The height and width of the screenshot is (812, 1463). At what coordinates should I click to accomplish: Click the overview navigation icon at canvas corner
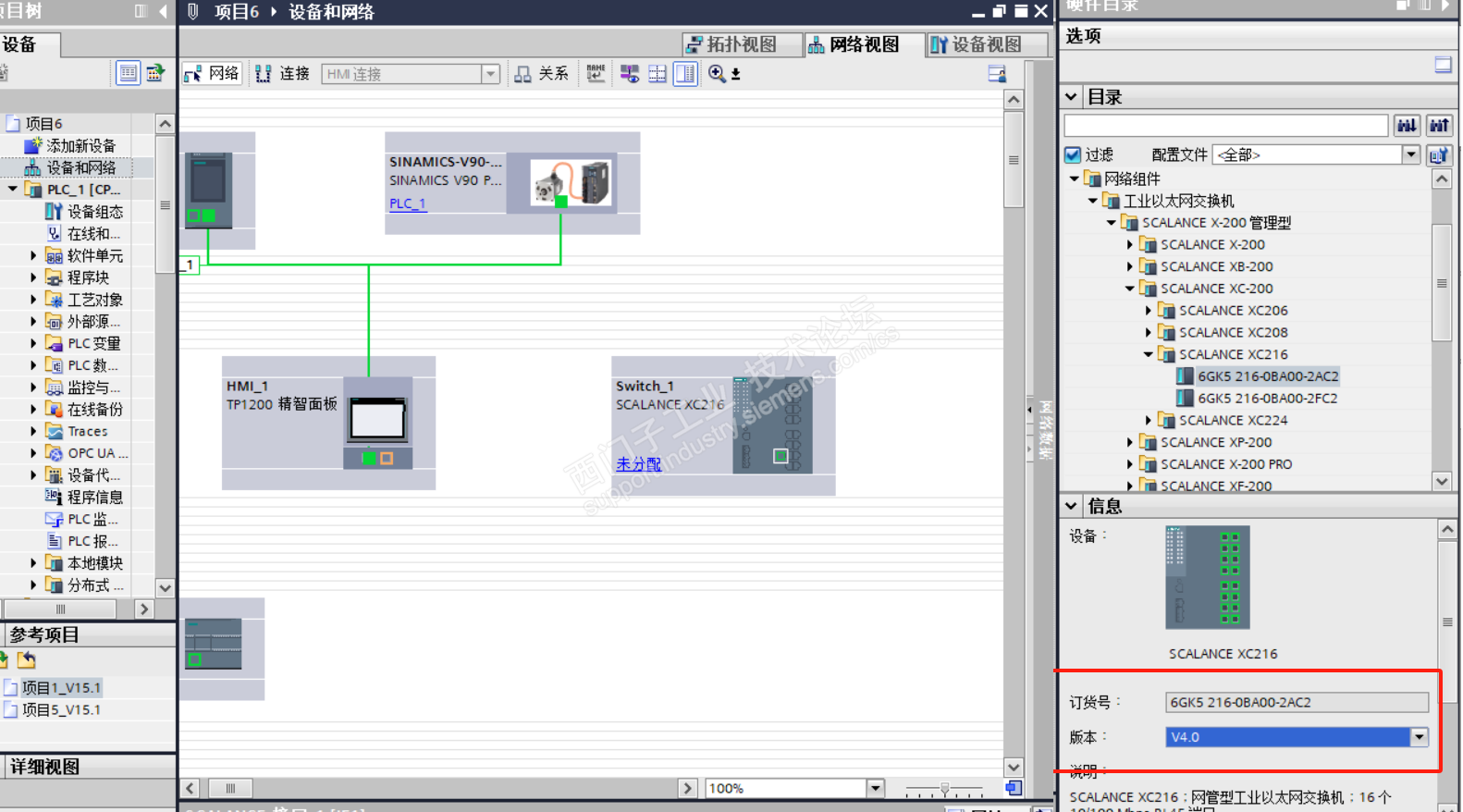tap(1014, 788)
